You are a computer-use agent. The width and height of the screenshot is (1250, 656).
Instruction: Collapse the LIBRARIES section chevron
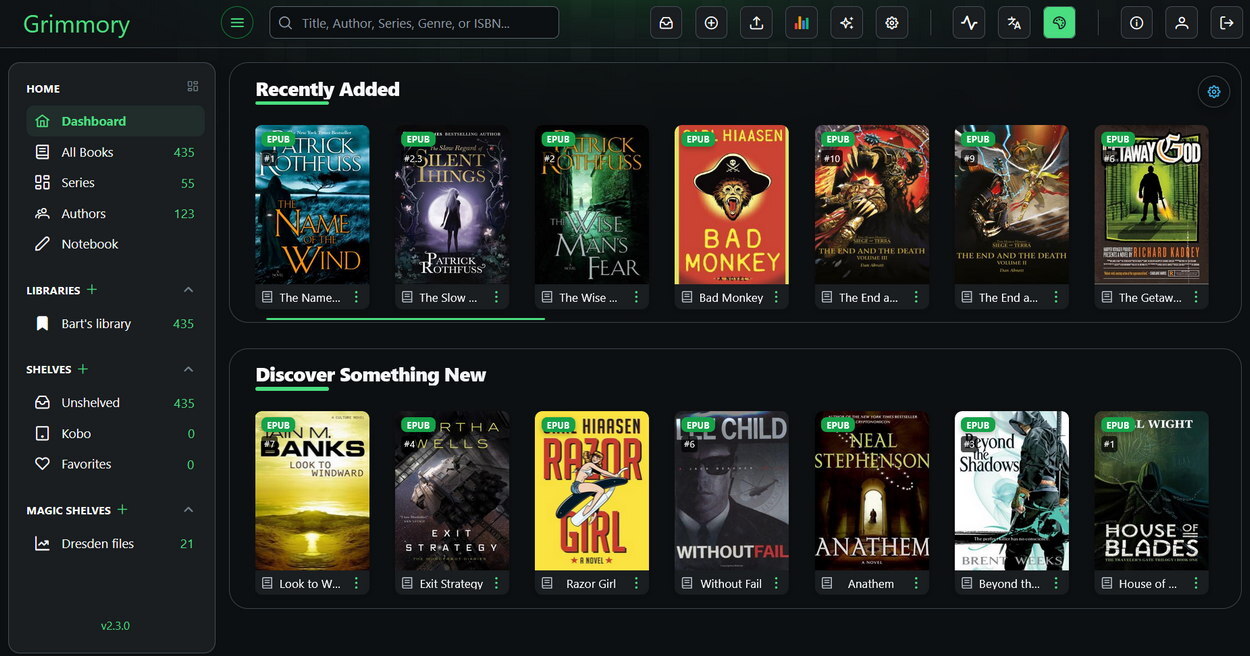(189, 290)
